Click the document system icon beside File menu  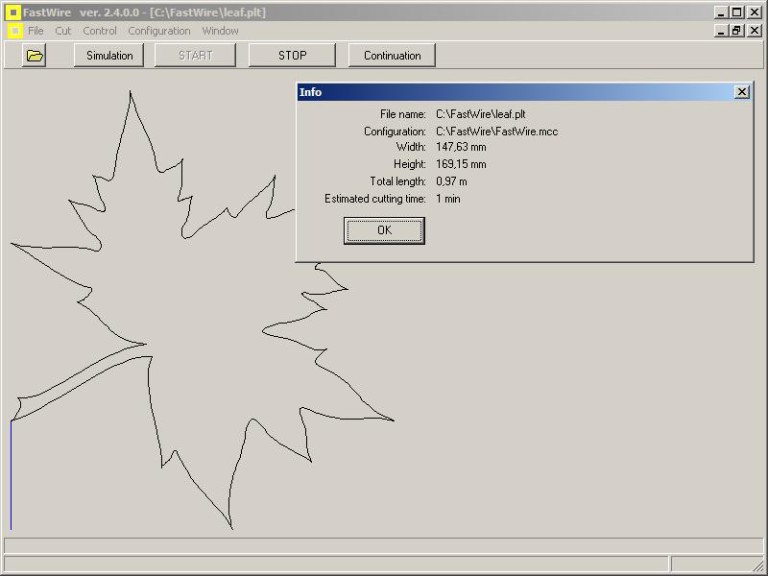14,31
